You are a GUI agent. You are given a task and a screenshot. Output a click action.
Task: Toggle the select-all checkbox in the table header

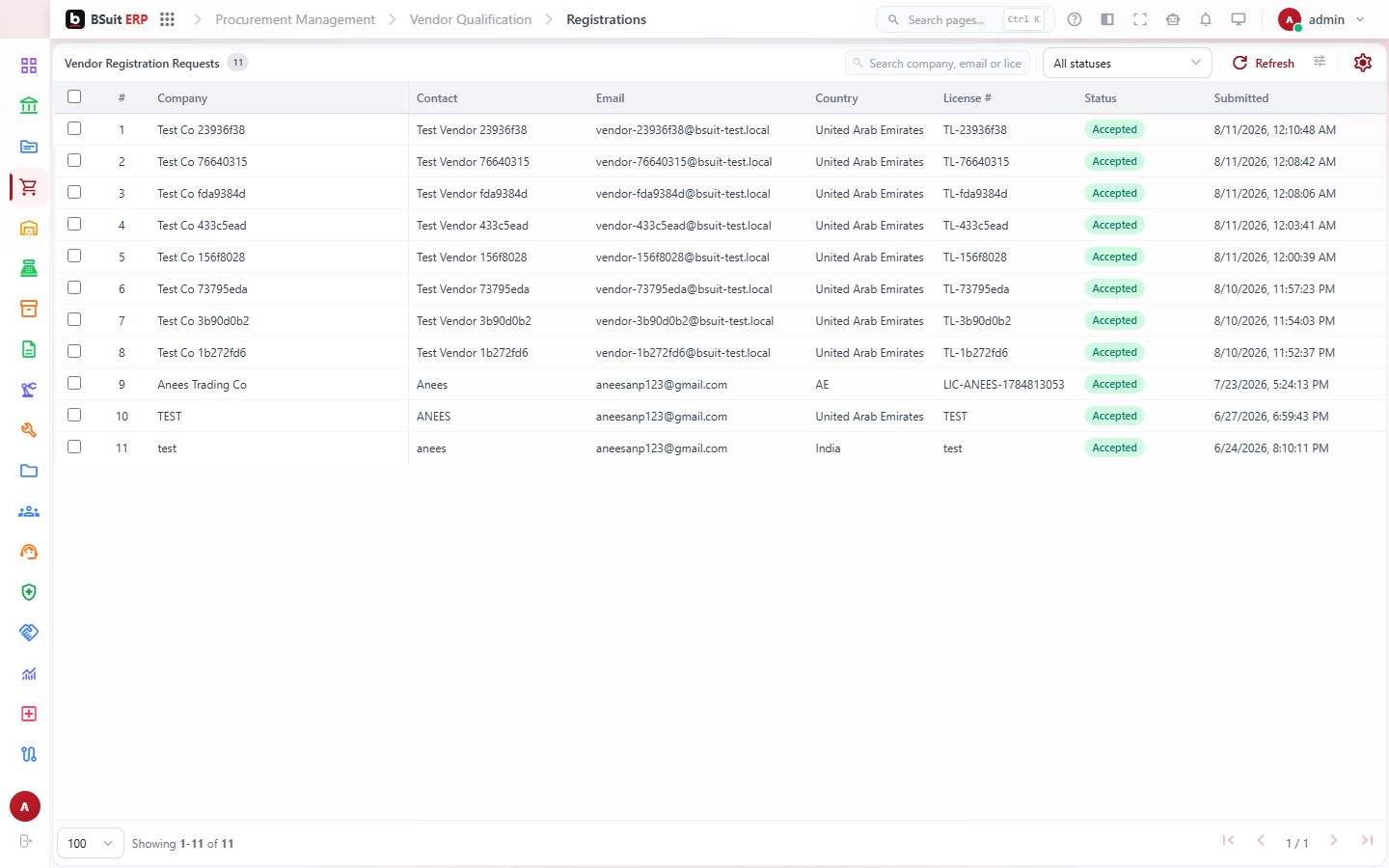point(74,96)
